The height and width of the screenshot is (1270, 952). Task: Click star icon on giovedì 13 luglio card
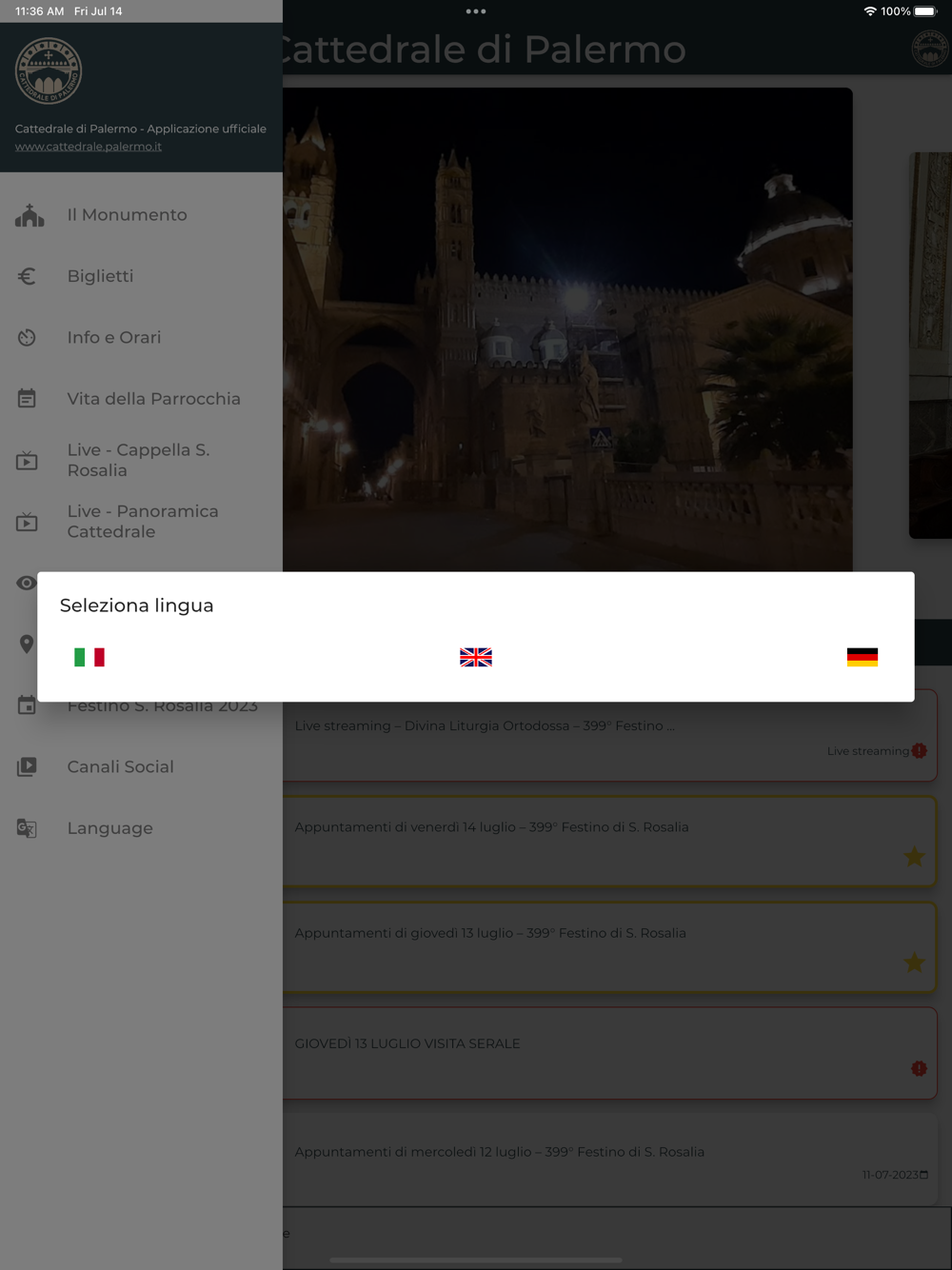point(914,962)
